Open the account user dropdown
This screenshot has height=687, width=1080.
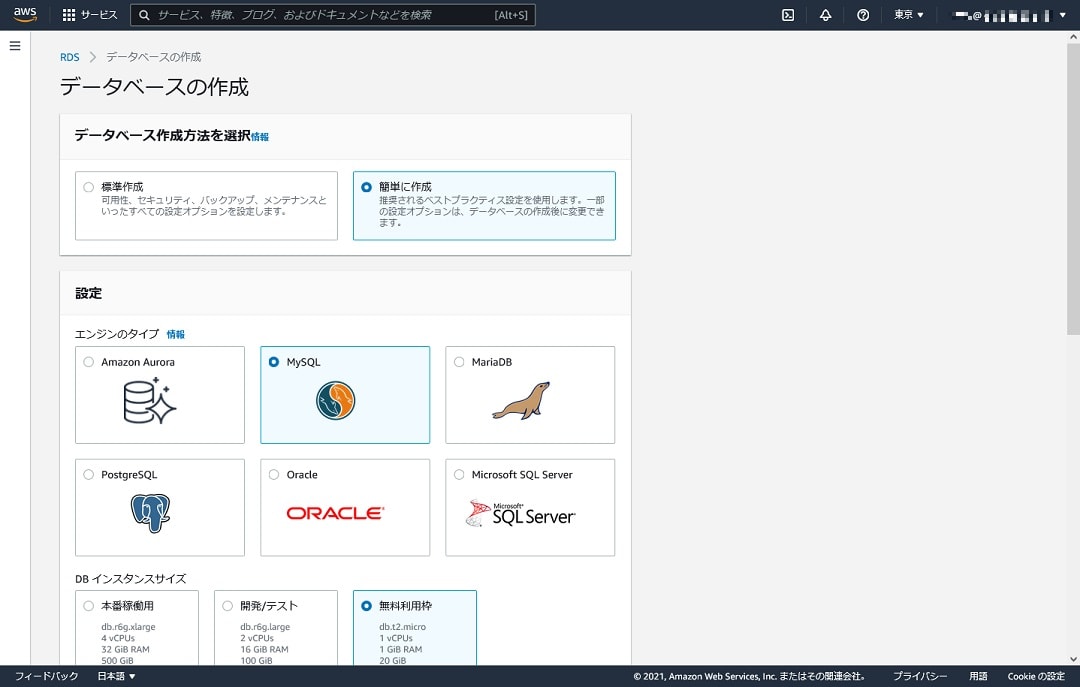point(1009,15)
